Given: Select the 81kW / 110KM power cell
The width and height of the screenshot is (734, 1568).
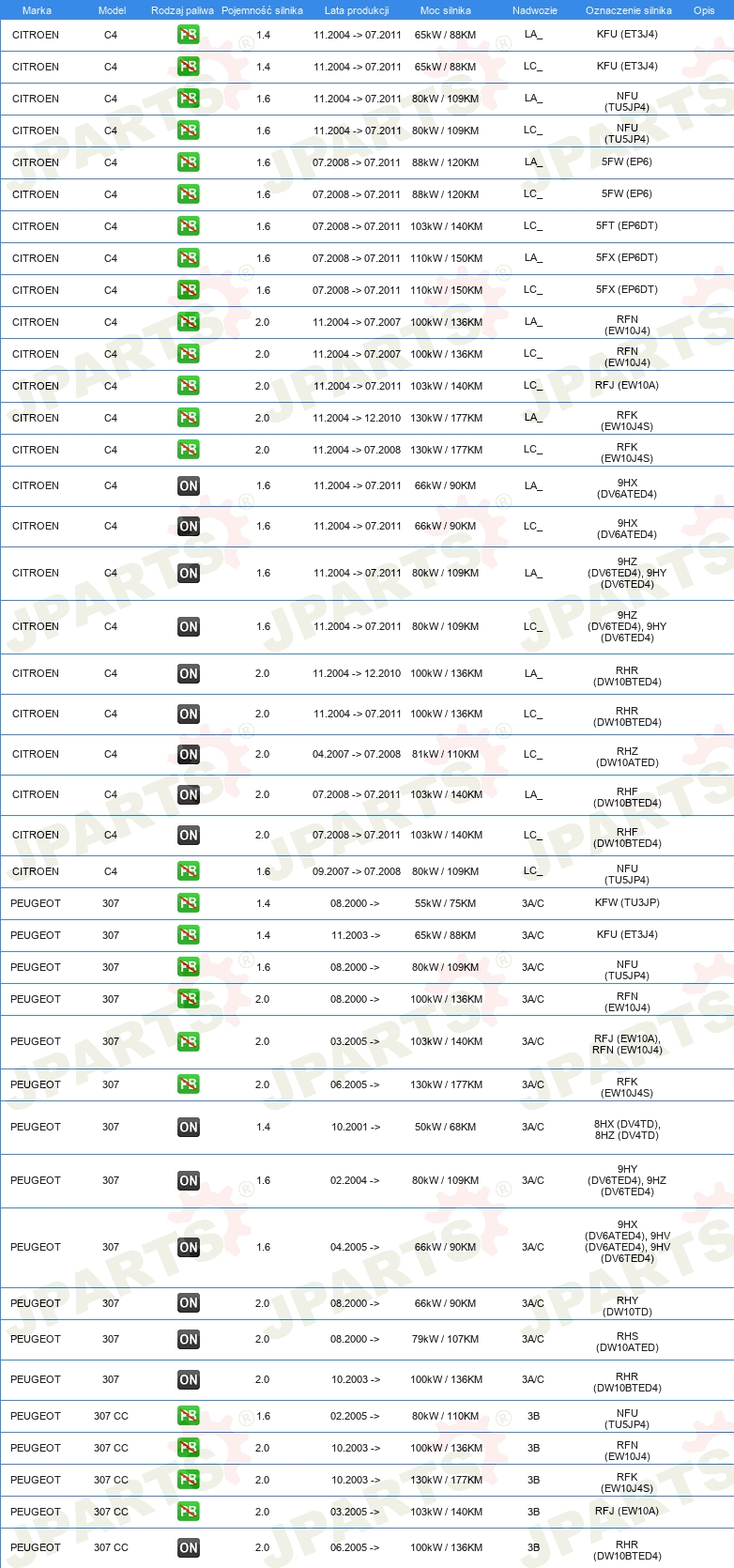Looking at the screenshot, I should pyautogui.click(x=445, y=755).
